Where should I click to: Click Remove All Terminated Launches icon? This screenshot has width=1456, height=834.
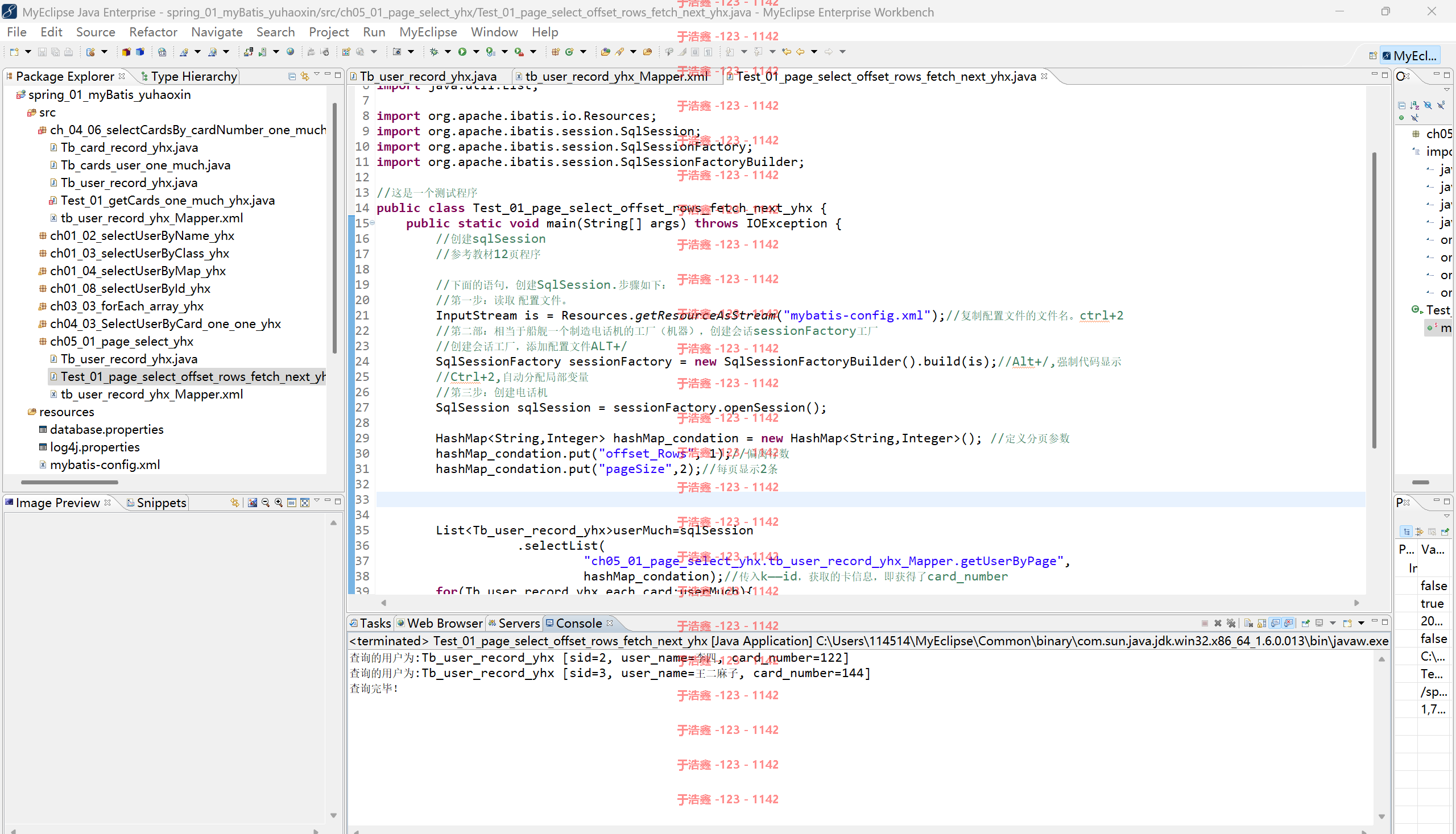click(x=1231, y=623)
